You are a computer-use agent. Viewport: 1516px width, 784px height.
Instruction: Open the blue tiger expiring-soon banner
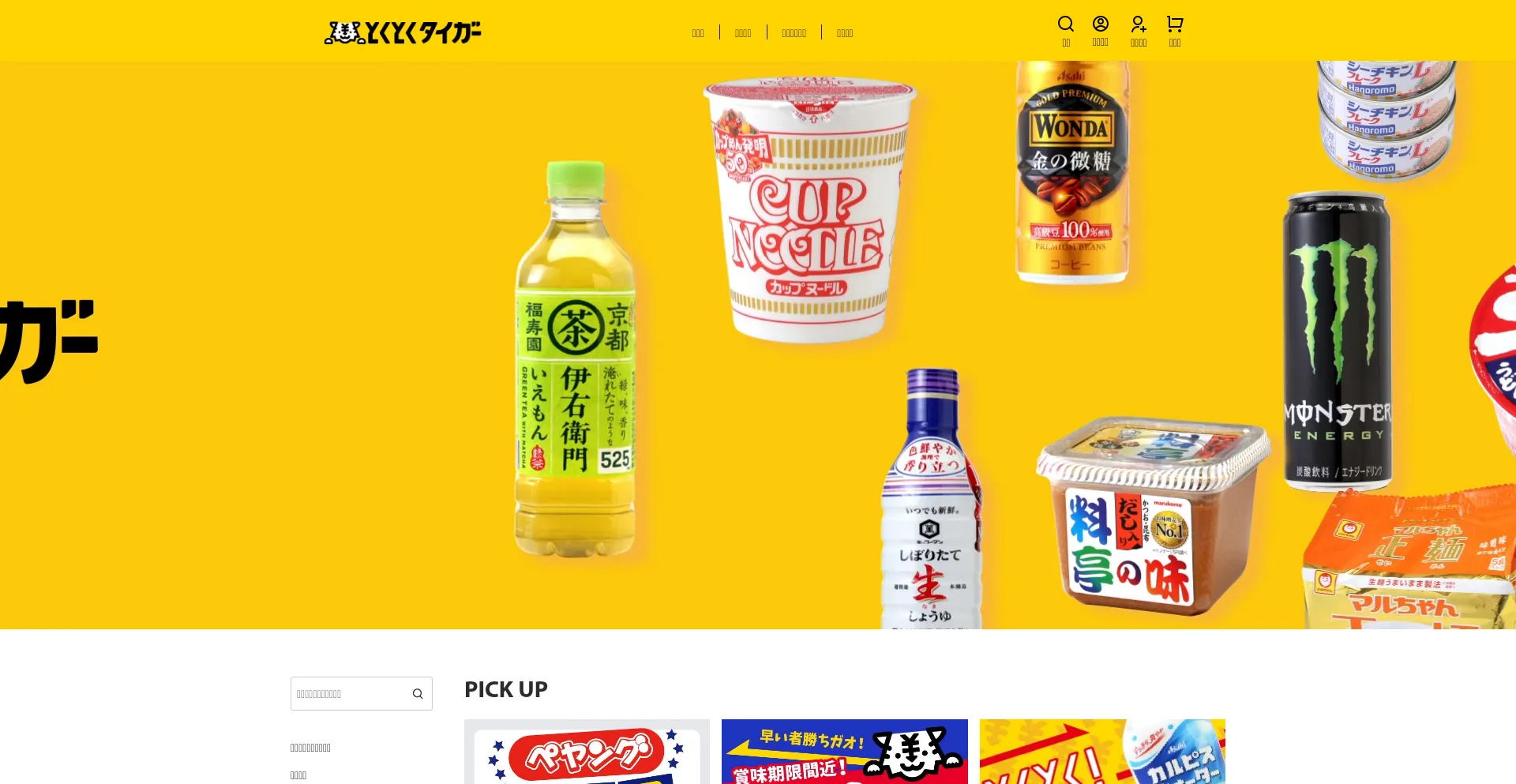[845, 752]
